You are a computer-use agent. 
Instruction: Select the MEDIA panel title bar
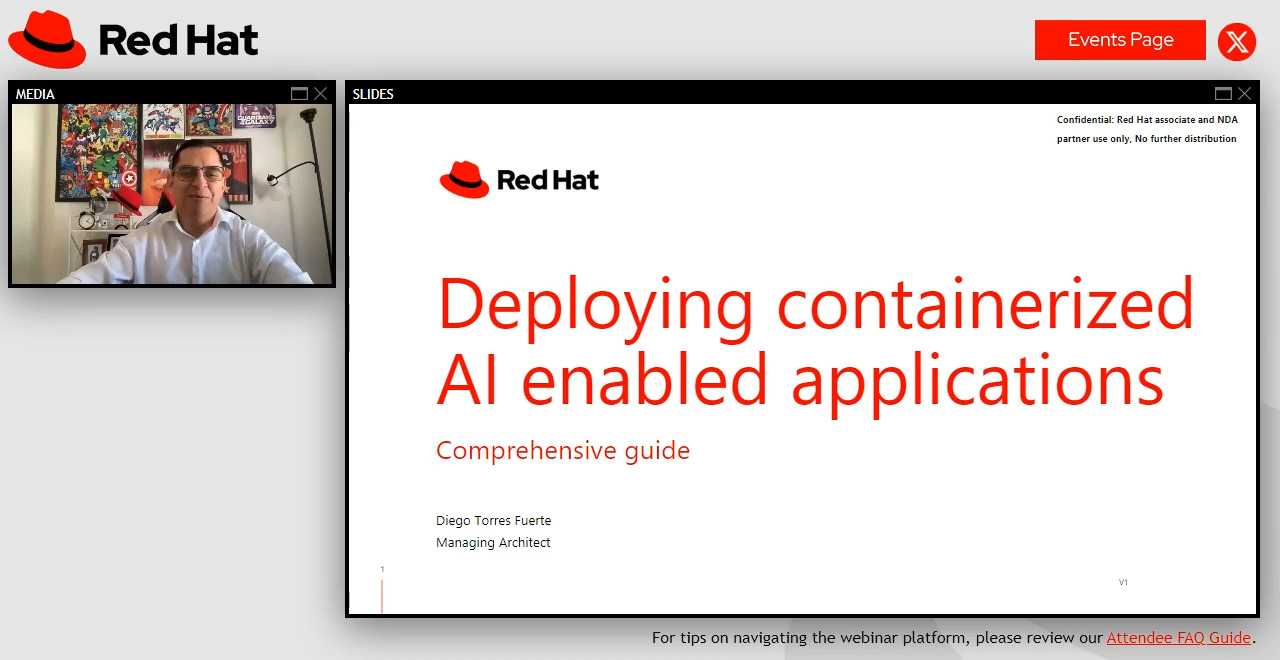150,94
